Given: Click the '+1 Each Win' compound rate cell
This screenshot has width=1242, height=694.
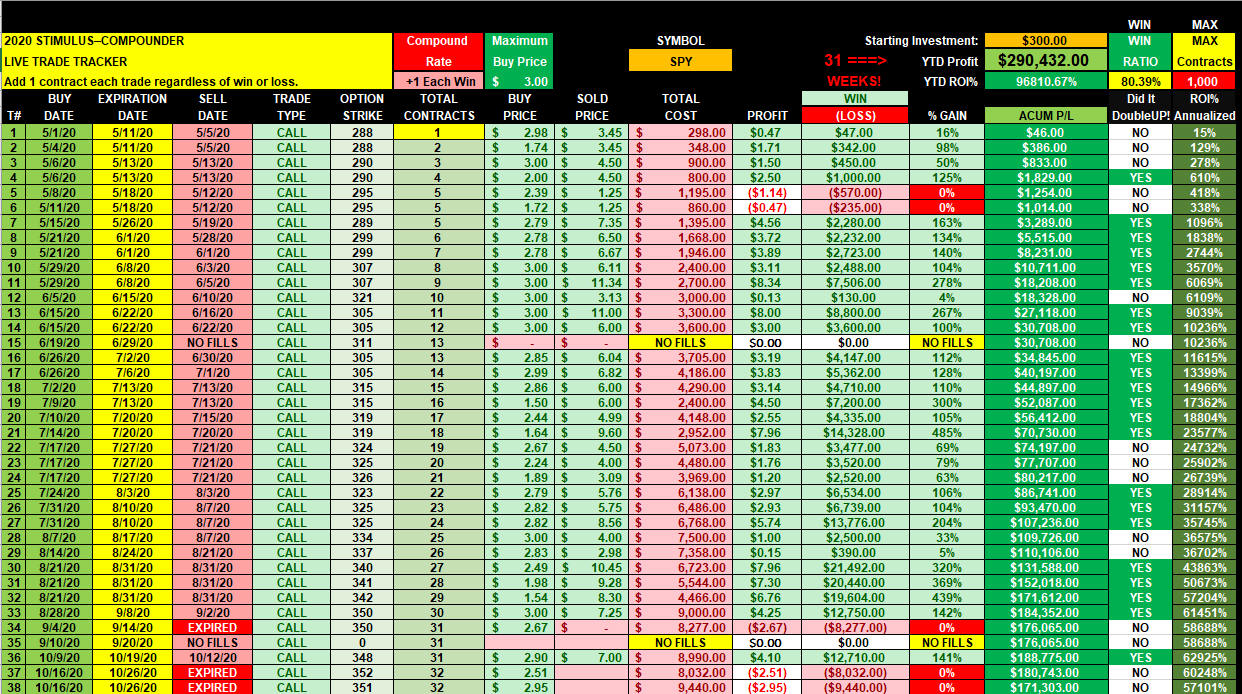Looking at the screenshot, I should pos(437,81).
